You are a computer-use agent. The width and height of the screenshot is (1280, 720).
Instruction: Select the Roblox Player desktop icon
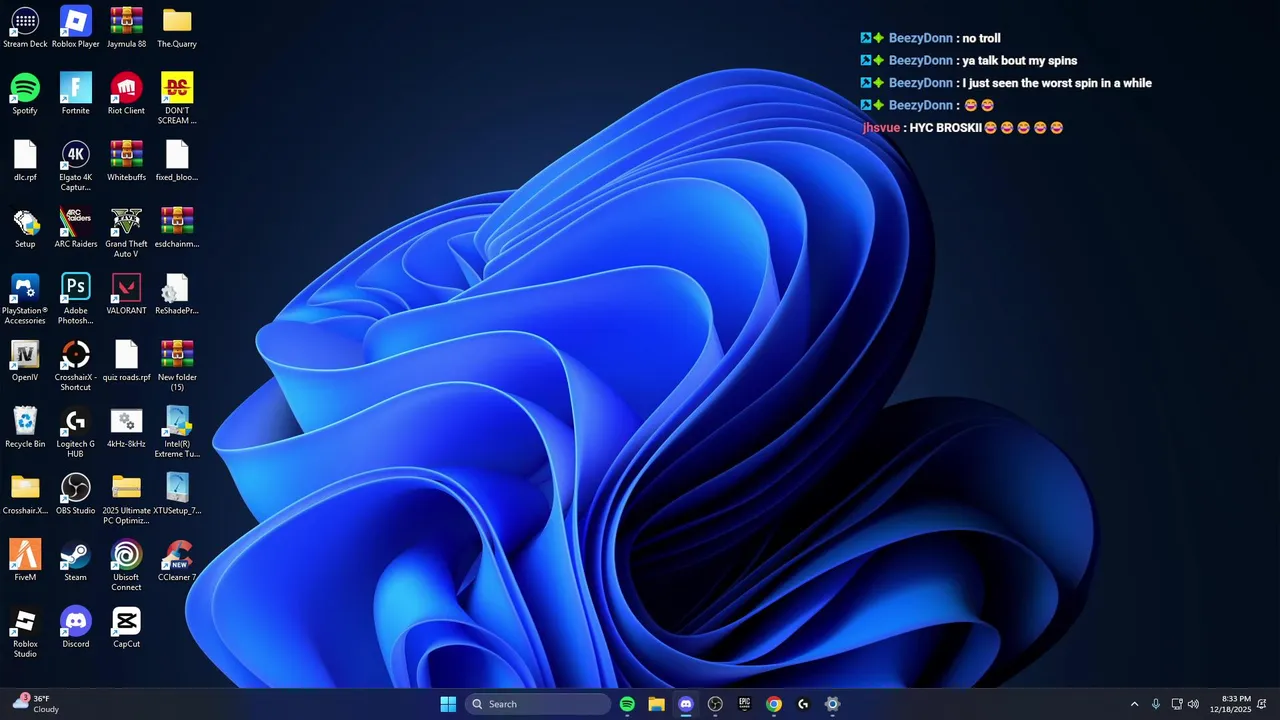pyautogui.click(x=76, y=27)
